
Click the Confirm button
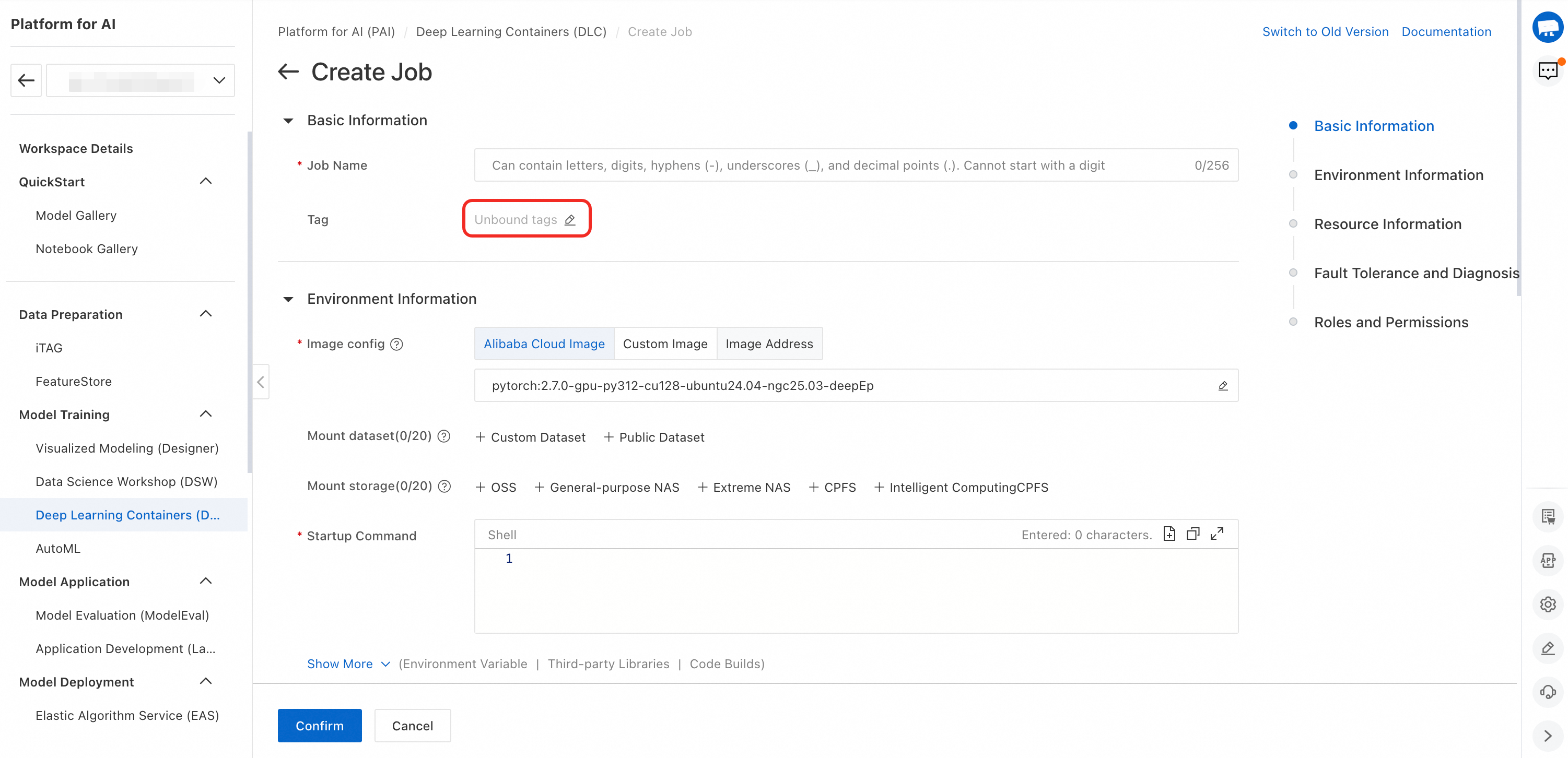tap(320, 725)
